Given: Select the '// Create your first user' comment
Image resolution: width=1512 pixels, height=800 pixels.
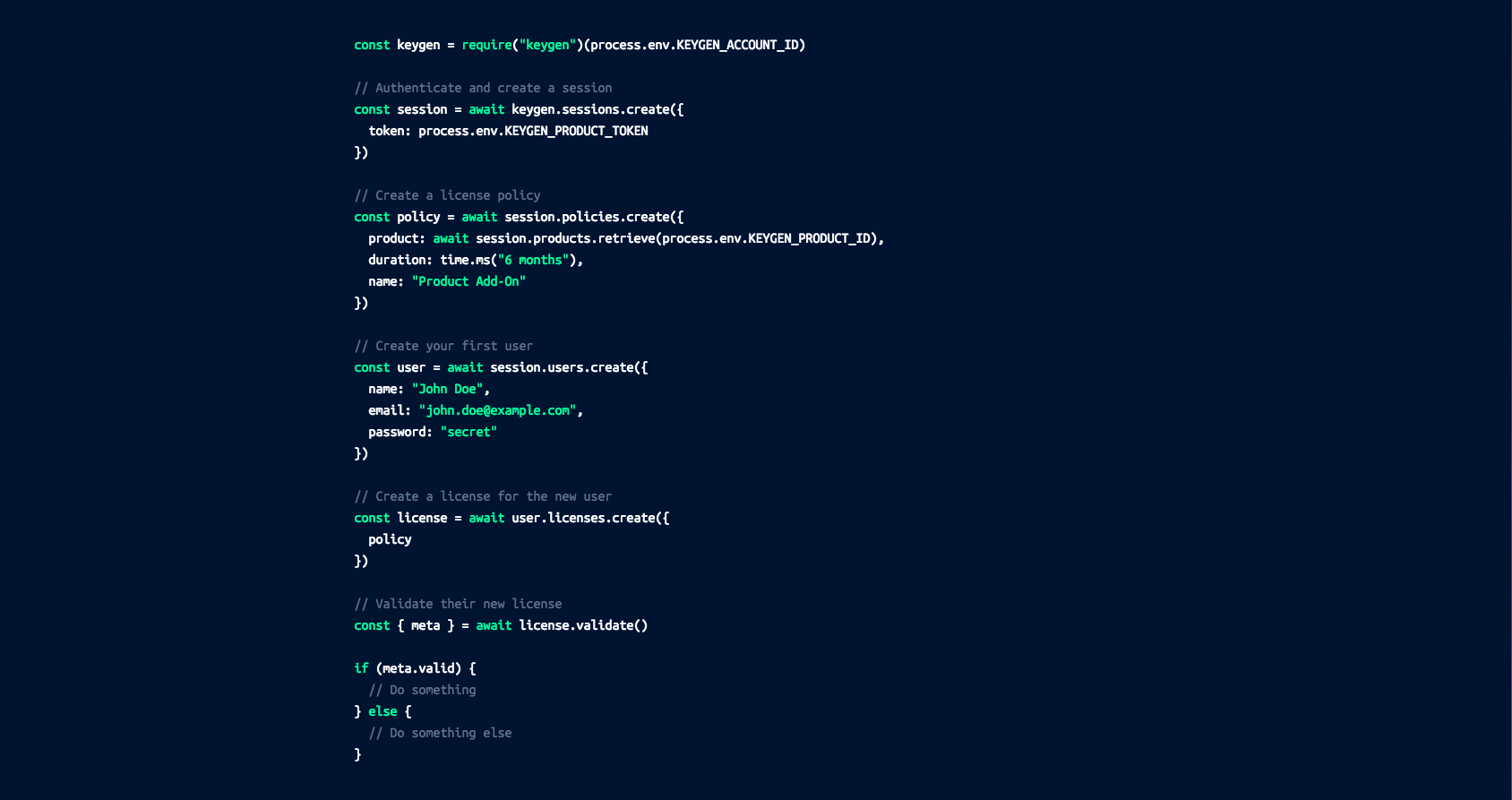Looking at the screenshot, I should pyautogui.click(x=443, y=346).
